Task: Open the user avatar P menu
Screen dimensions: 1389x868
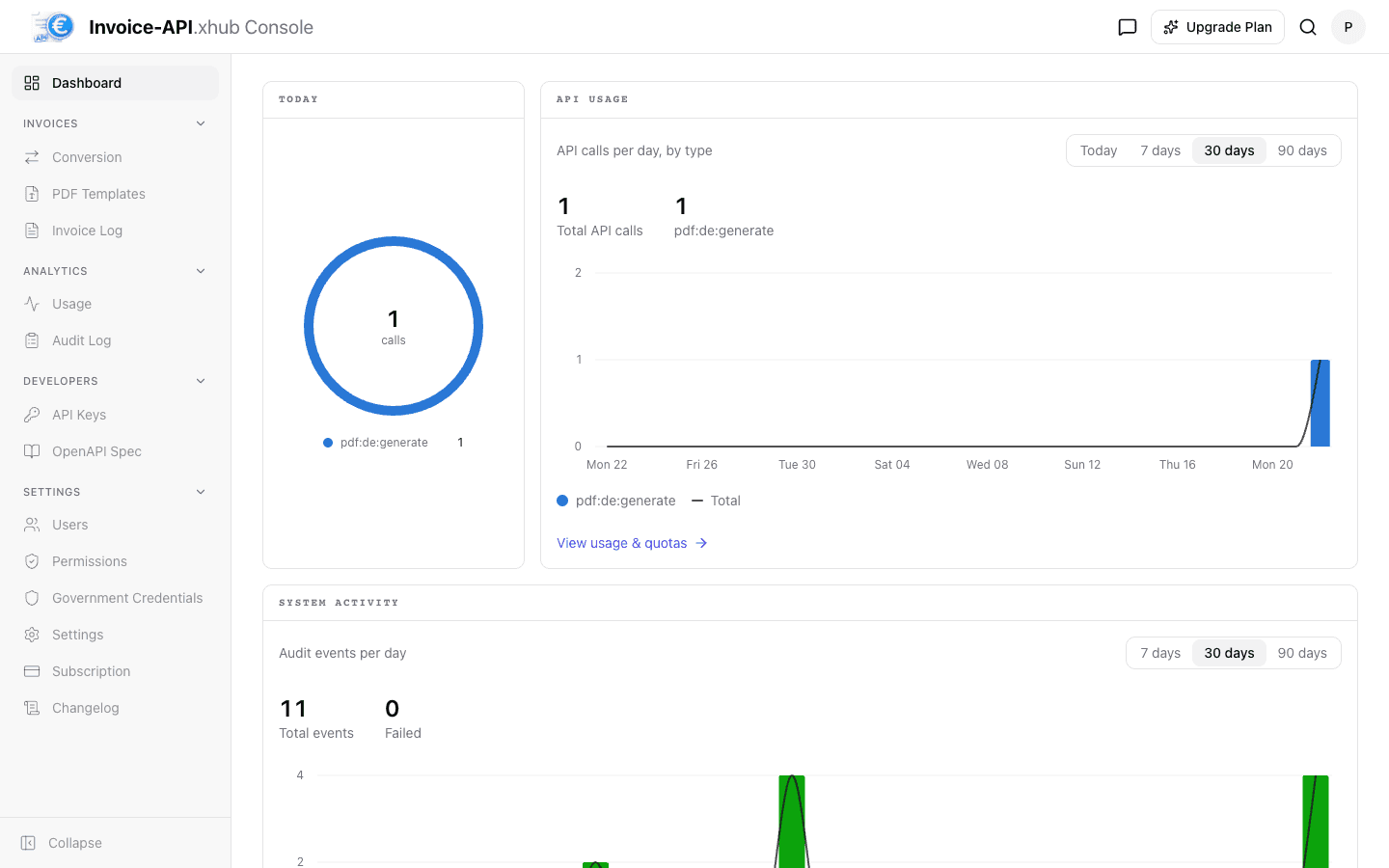Action: pyautogui.click(x=1348, y=27)
